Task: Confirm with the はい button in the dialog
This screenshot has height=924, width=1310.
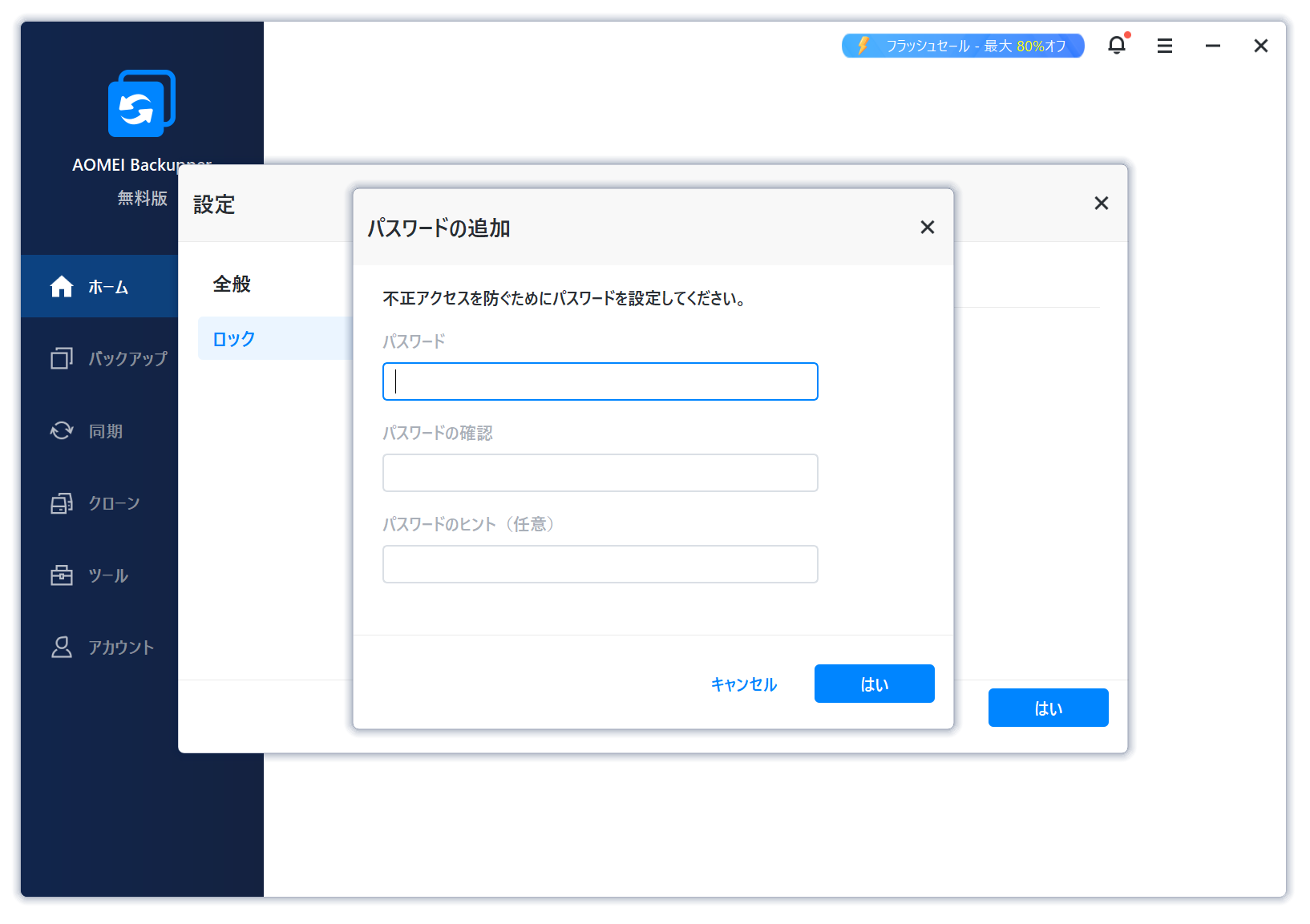Action: 874,684
